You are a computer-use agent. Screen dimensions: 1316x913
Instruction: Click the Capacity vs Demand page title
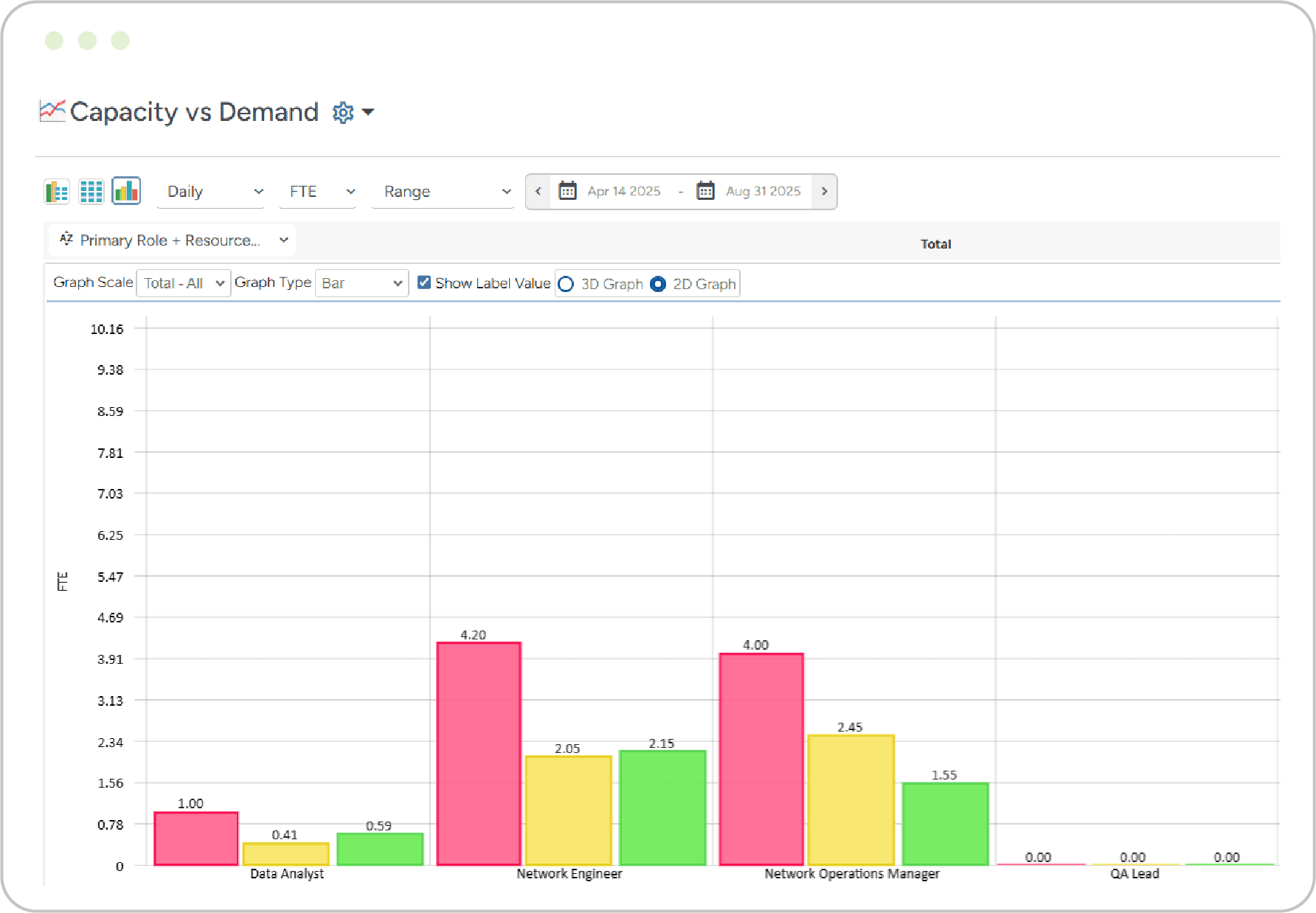(x=194, y=112)
